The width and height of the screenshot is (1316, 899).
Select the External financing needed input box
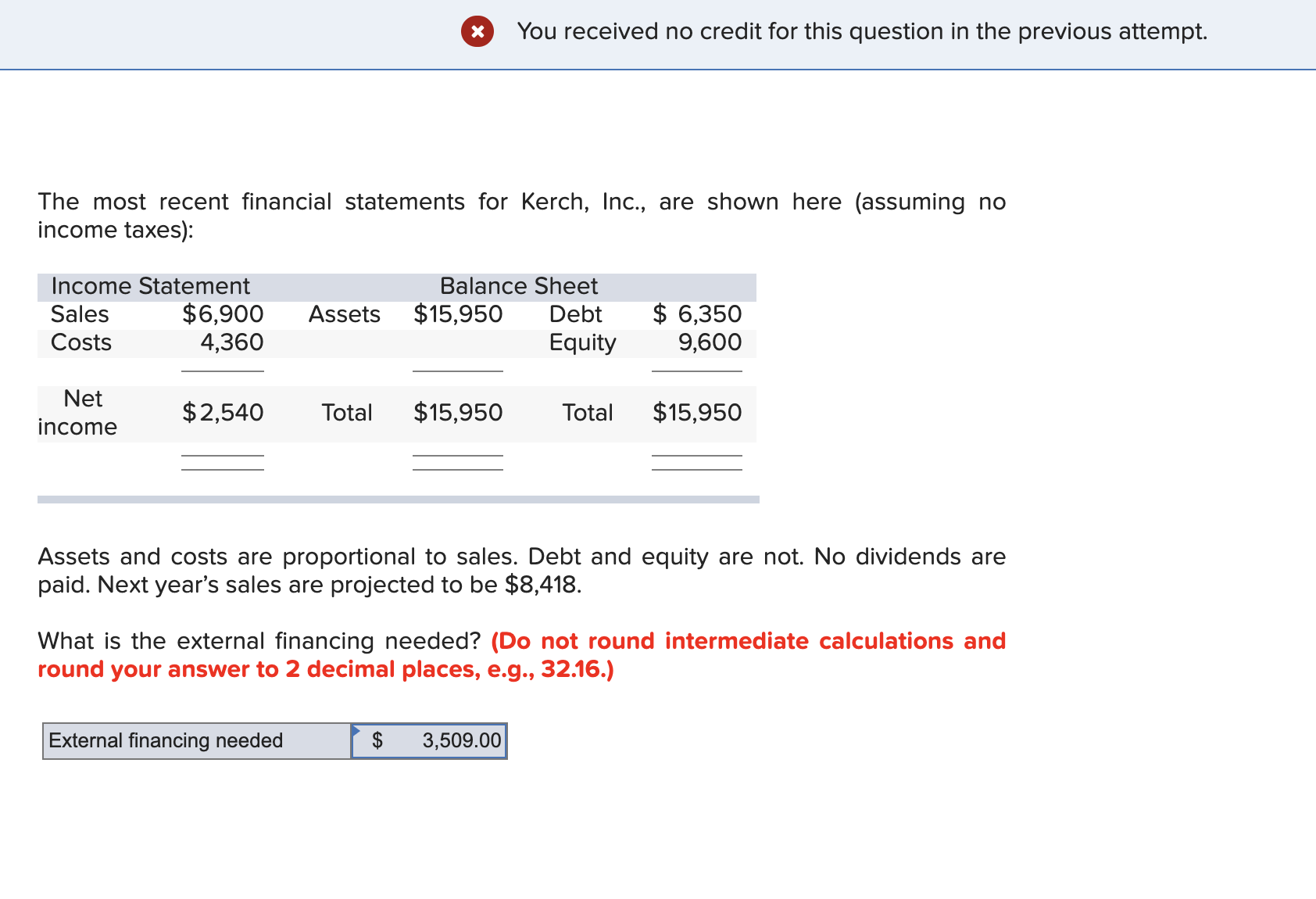[x=428, y=740]
